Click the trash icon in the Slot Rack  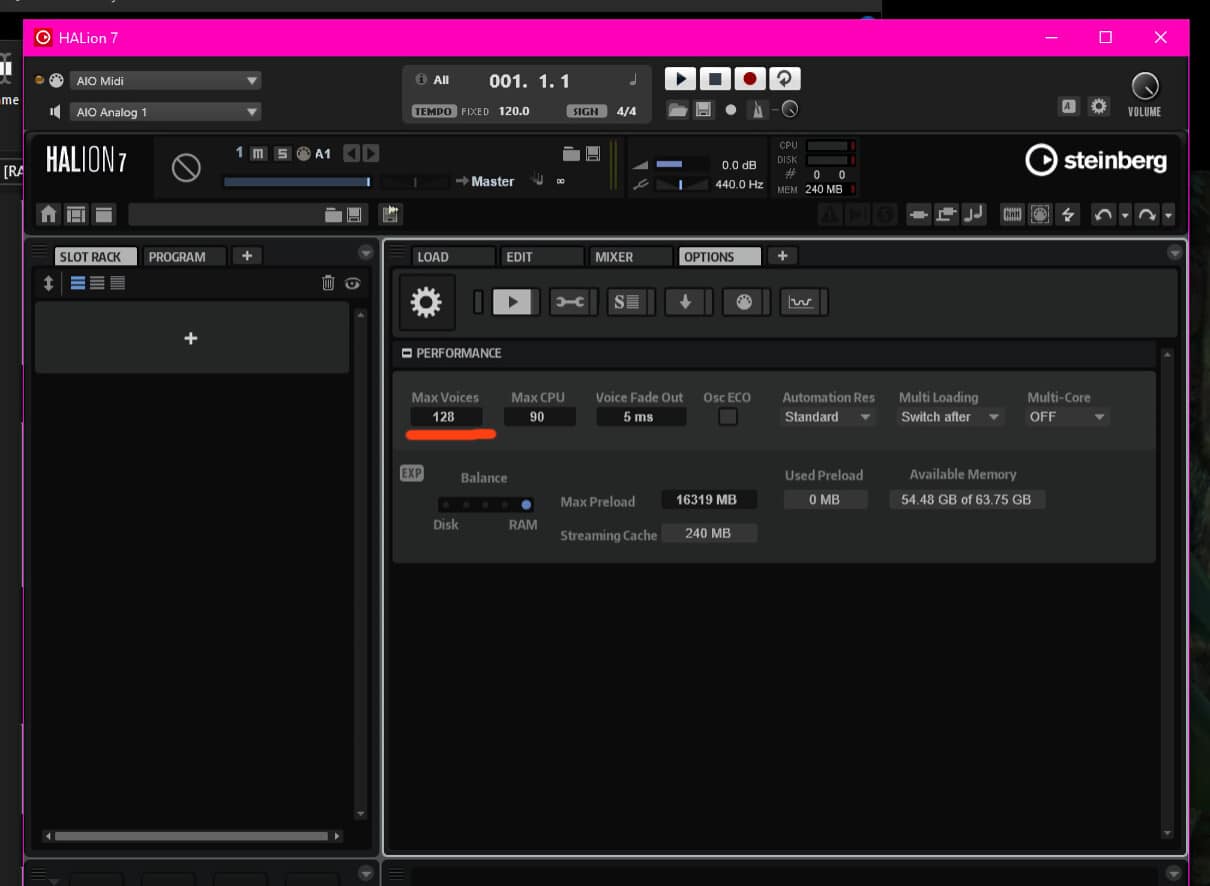coord(328,283)
